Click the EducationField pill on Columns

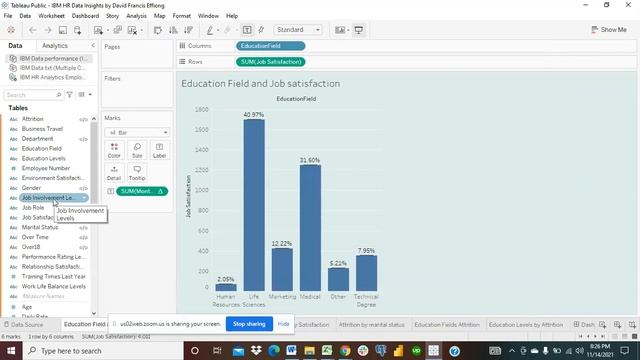tap(271, 46)
